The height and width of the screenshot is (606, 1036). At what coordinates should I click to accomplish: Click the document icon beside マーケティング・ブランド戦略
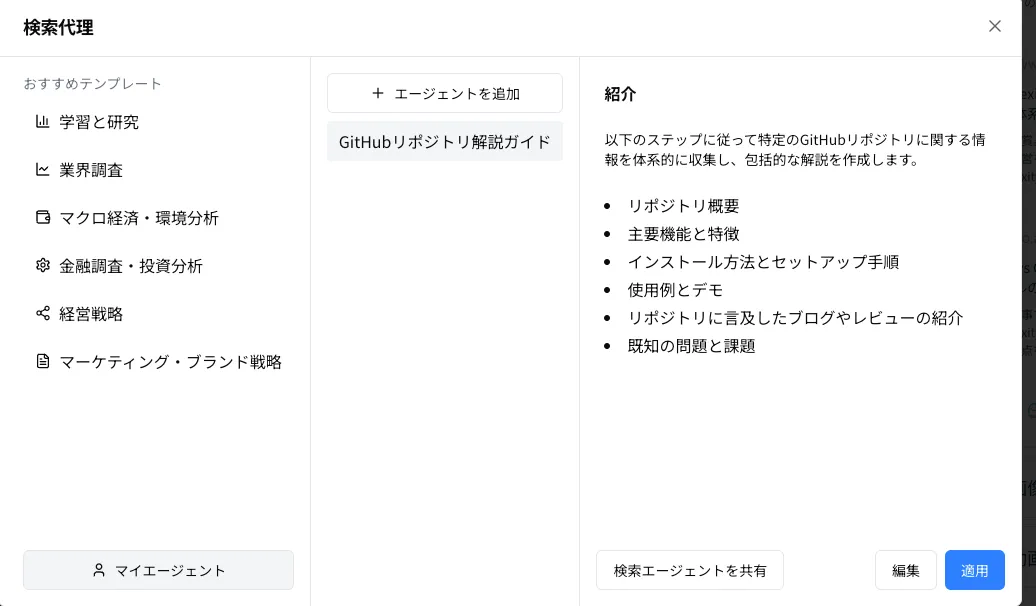(42, 361)
